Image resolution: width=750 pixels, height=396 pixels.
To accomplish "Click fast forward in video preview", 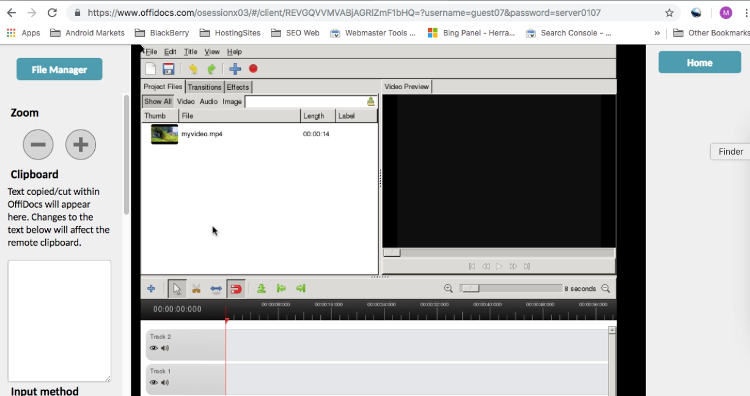I will pos(513,266).
